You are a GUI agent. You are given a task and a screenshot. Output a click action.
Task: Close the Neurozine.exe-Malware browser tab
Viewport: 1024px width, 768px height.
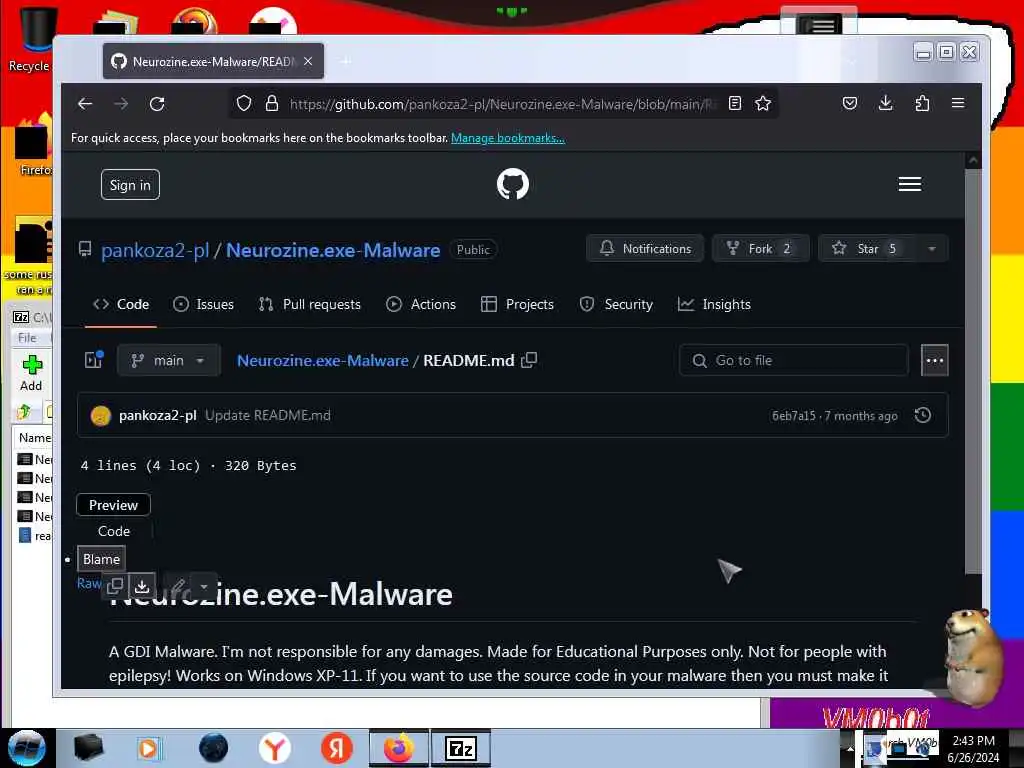pos(308,61)
